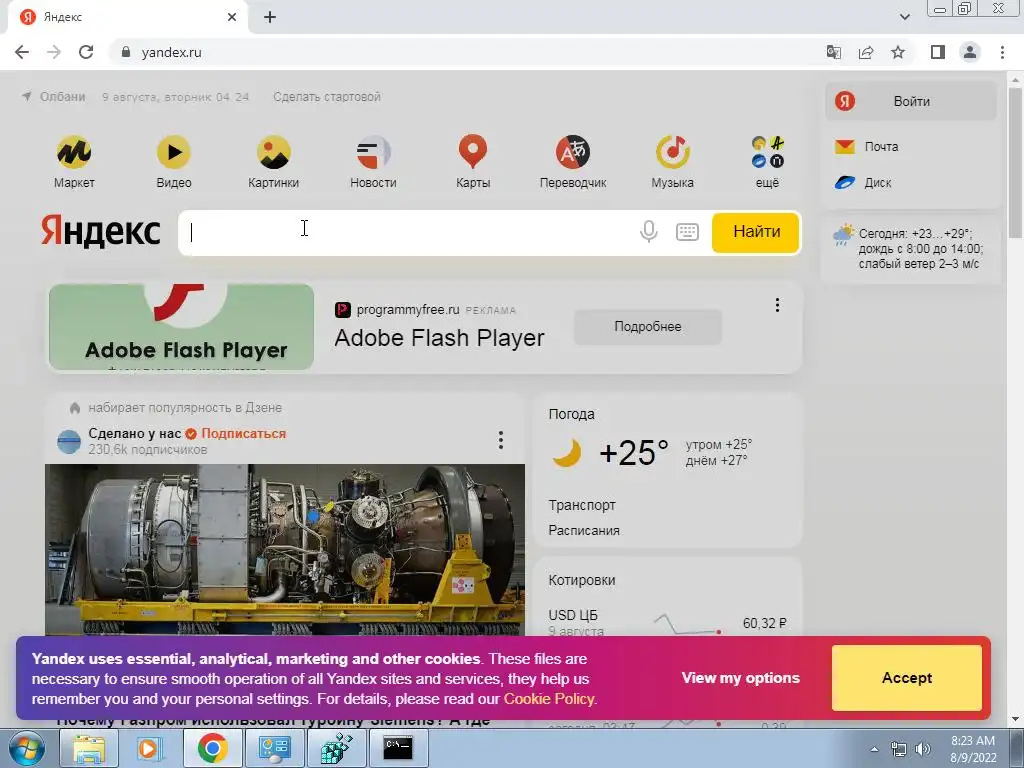Click the translate page icon
Screen dimensions: 1024x768
coord(834,52)
